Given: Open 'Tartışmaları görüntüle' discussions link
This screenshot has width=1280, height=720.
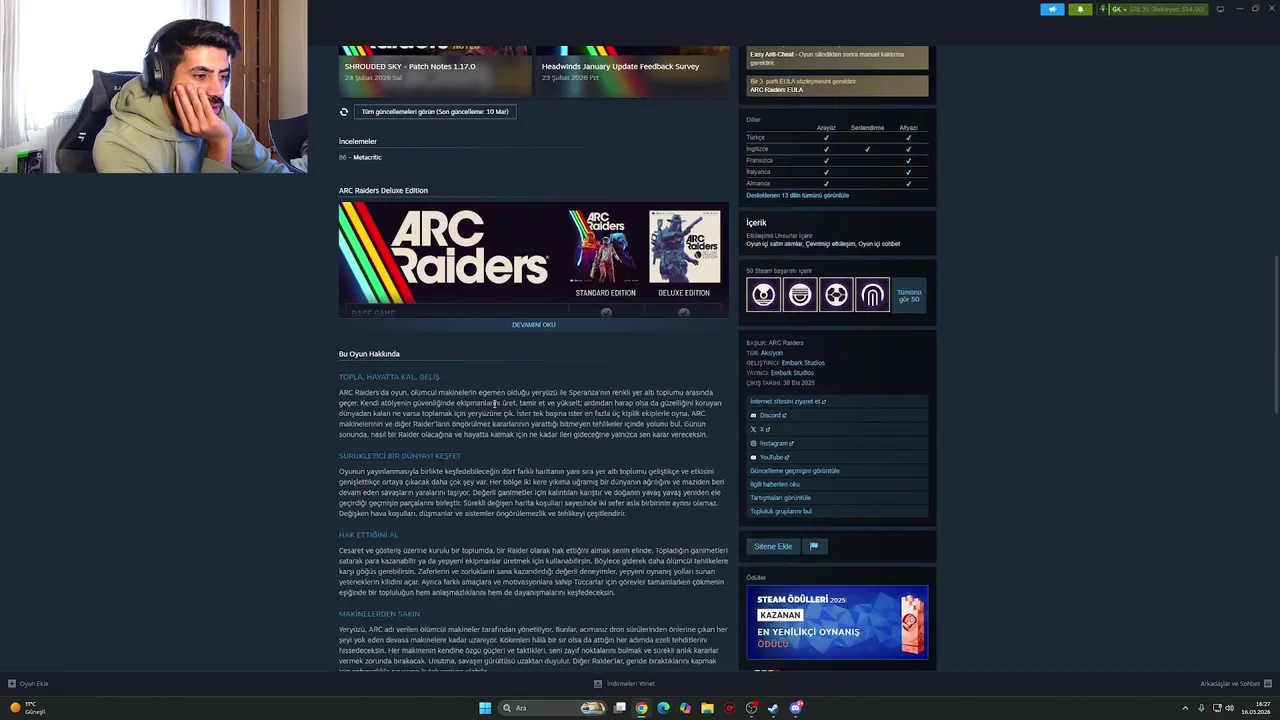Looking at the screenshot, I should point(837,498).
